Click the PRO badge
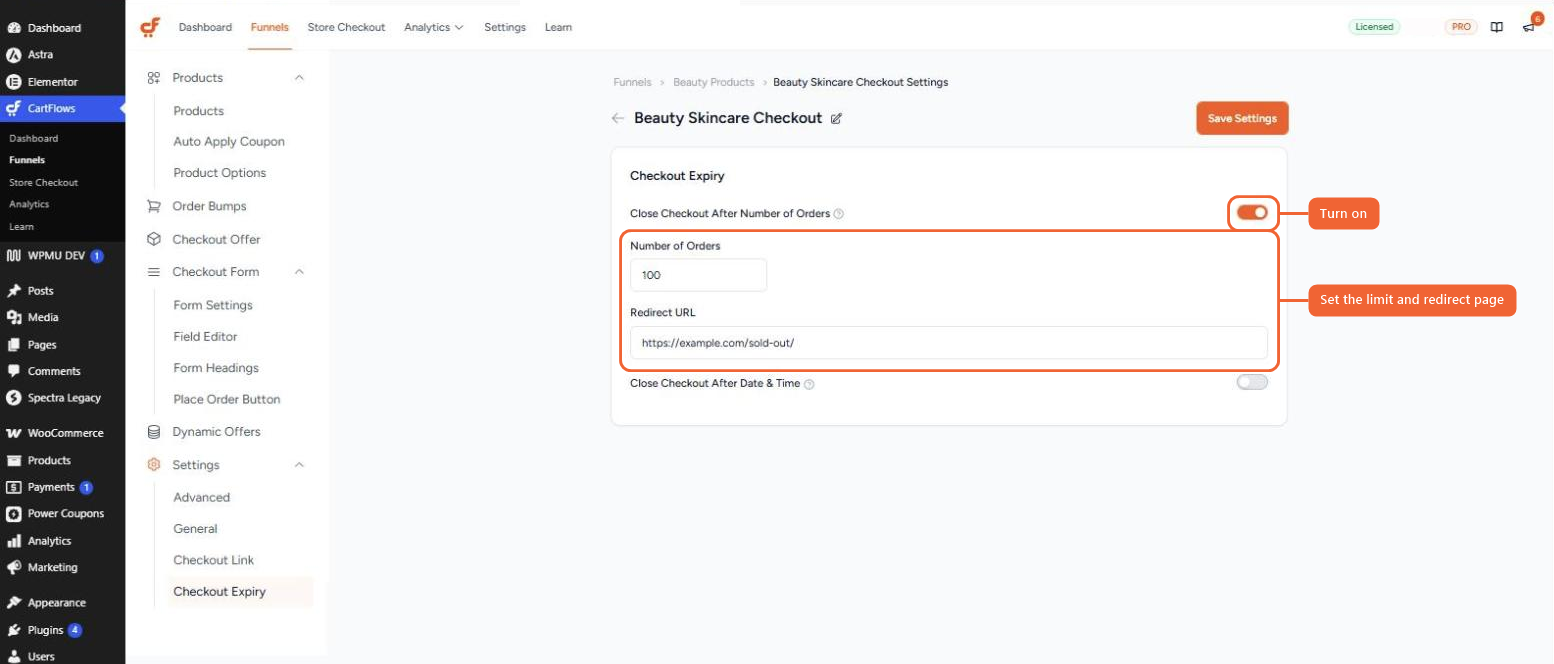The height and width of the screenshot is (664, 1554). 1461,27
